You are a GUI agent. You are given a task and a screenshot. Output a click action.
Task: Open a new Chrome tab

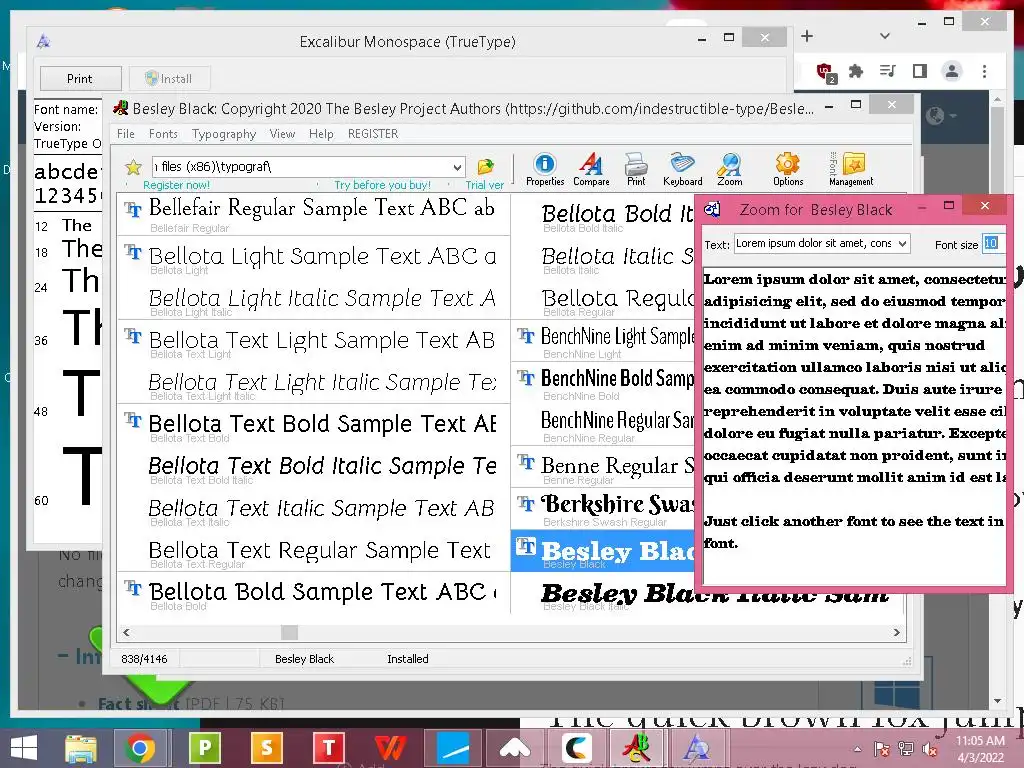[807, 37]
